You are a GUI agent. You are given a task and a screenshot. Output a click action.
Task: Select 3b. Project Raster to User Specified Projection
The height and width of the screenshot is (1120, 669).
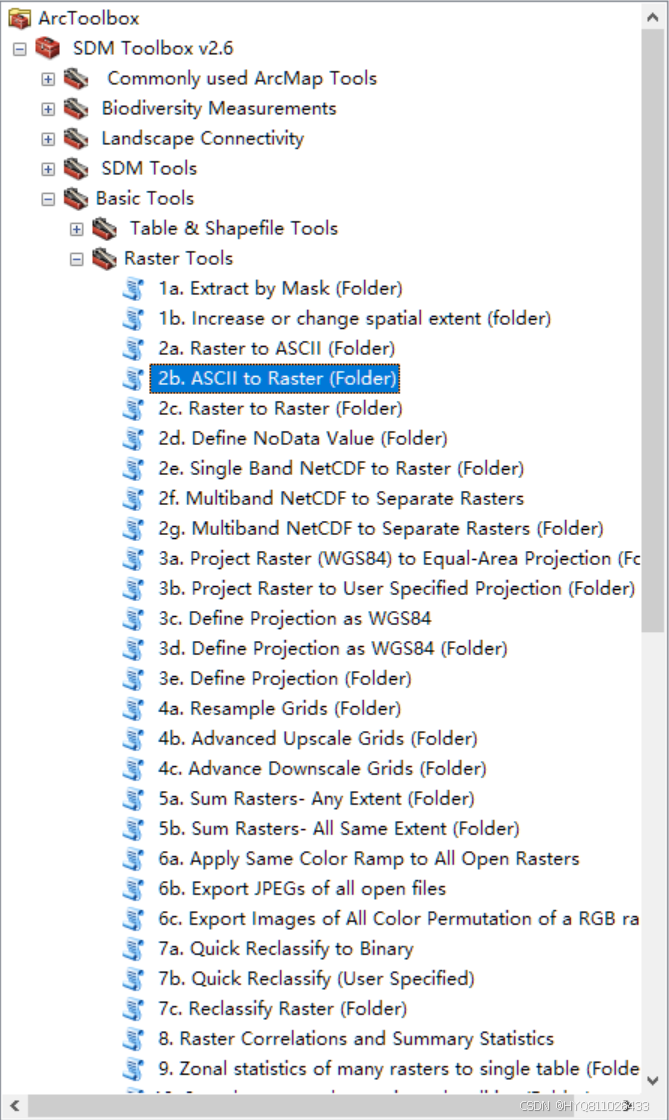point(396,589)
